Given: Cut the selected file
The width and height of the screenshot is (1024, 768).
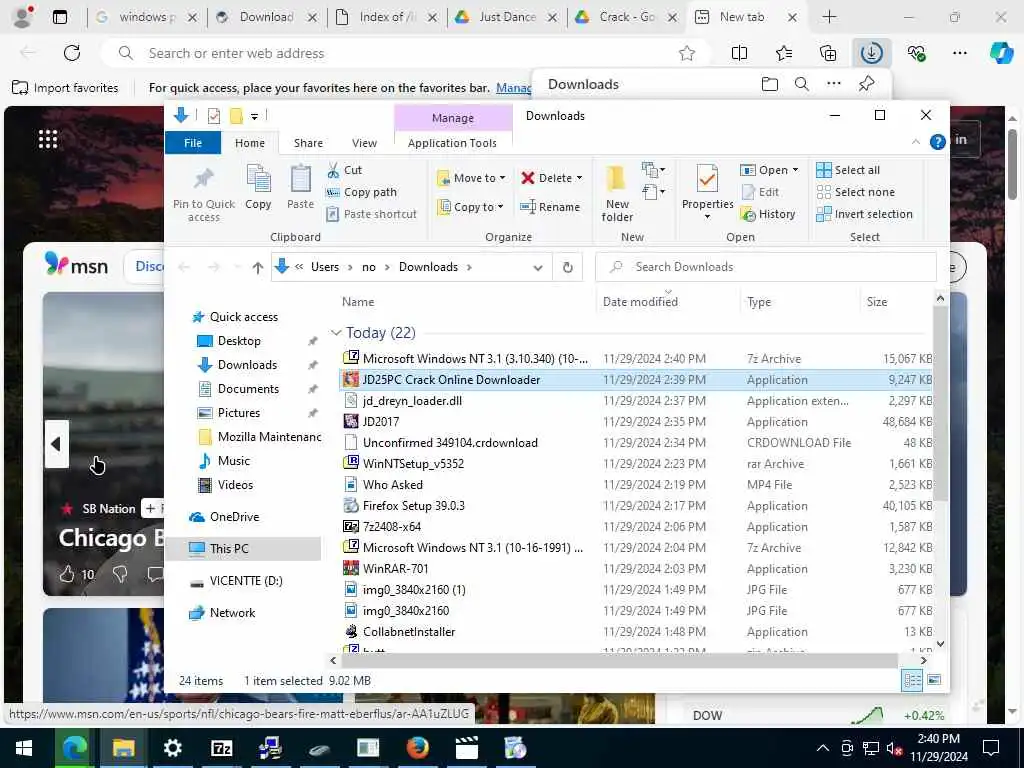Looking at the screenshot, I should [x=344, y=170].
